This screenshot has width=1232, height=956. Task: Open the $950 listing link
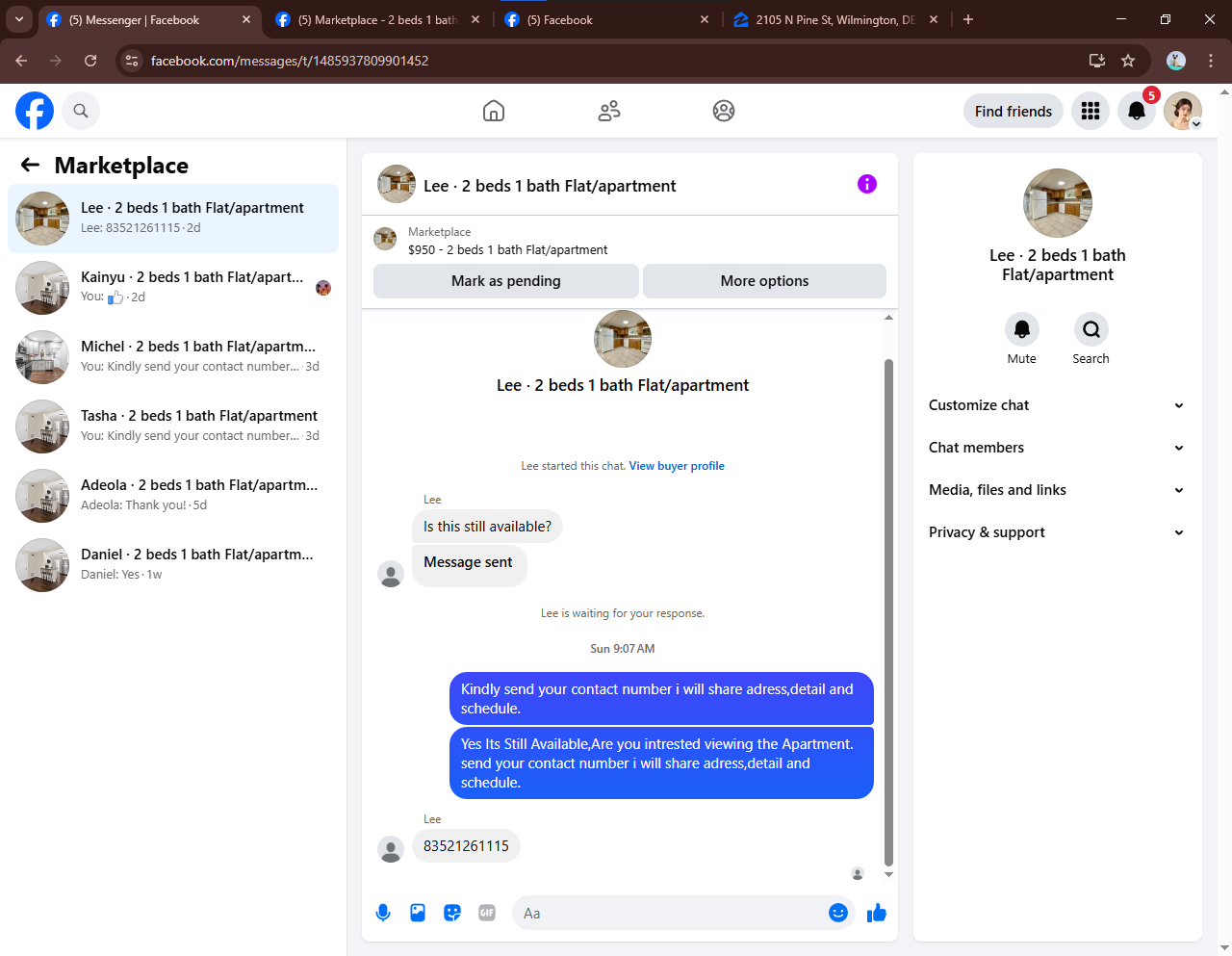point(508,249)
